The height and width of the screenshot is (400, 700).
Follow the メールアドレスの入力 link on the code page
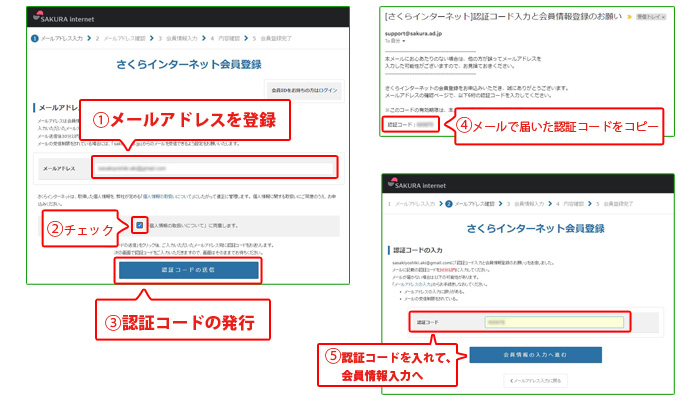click(x=412, y=284)
